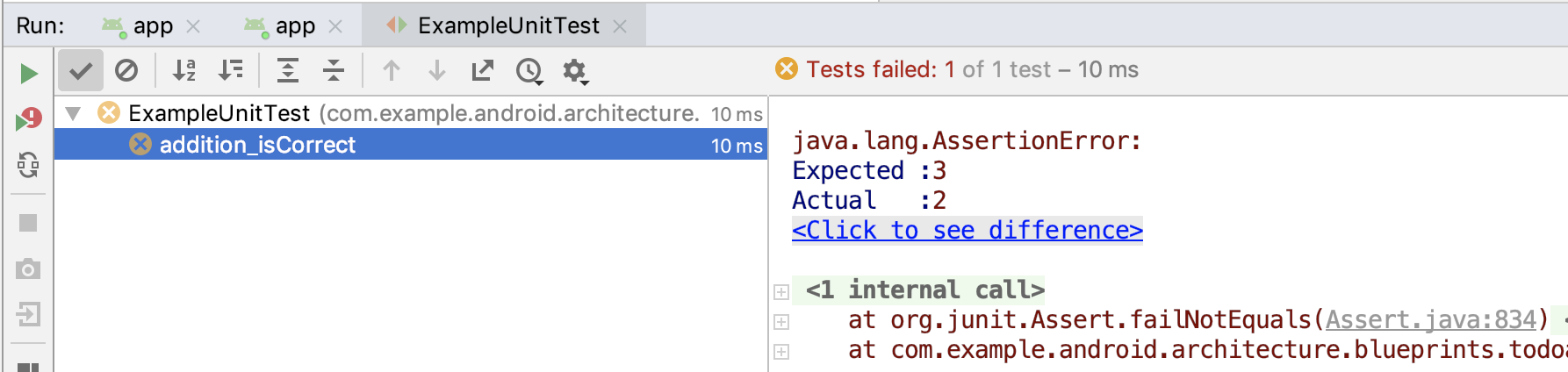This screenshot has height=372, width=1568.
Task: Export test results
Action: 483,70
